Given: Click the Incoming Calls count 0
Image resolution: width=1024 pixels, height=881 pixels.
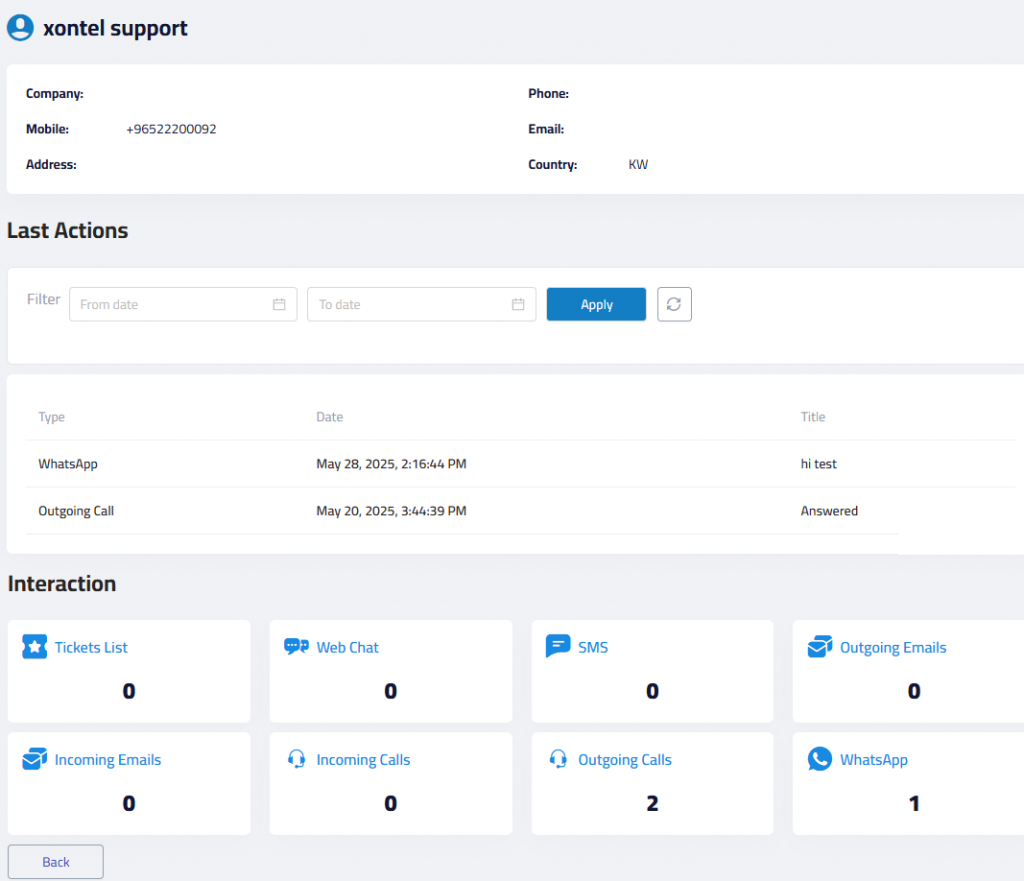Looking at the screenshot, I should pos(391,803).
